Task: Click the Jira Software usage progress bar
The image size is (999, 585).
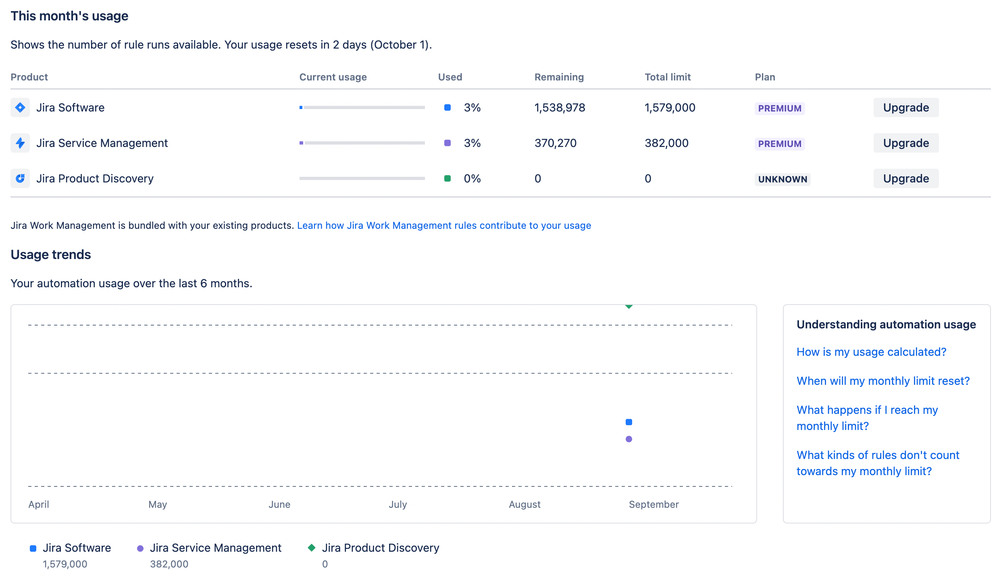Action: coord(362,108)
